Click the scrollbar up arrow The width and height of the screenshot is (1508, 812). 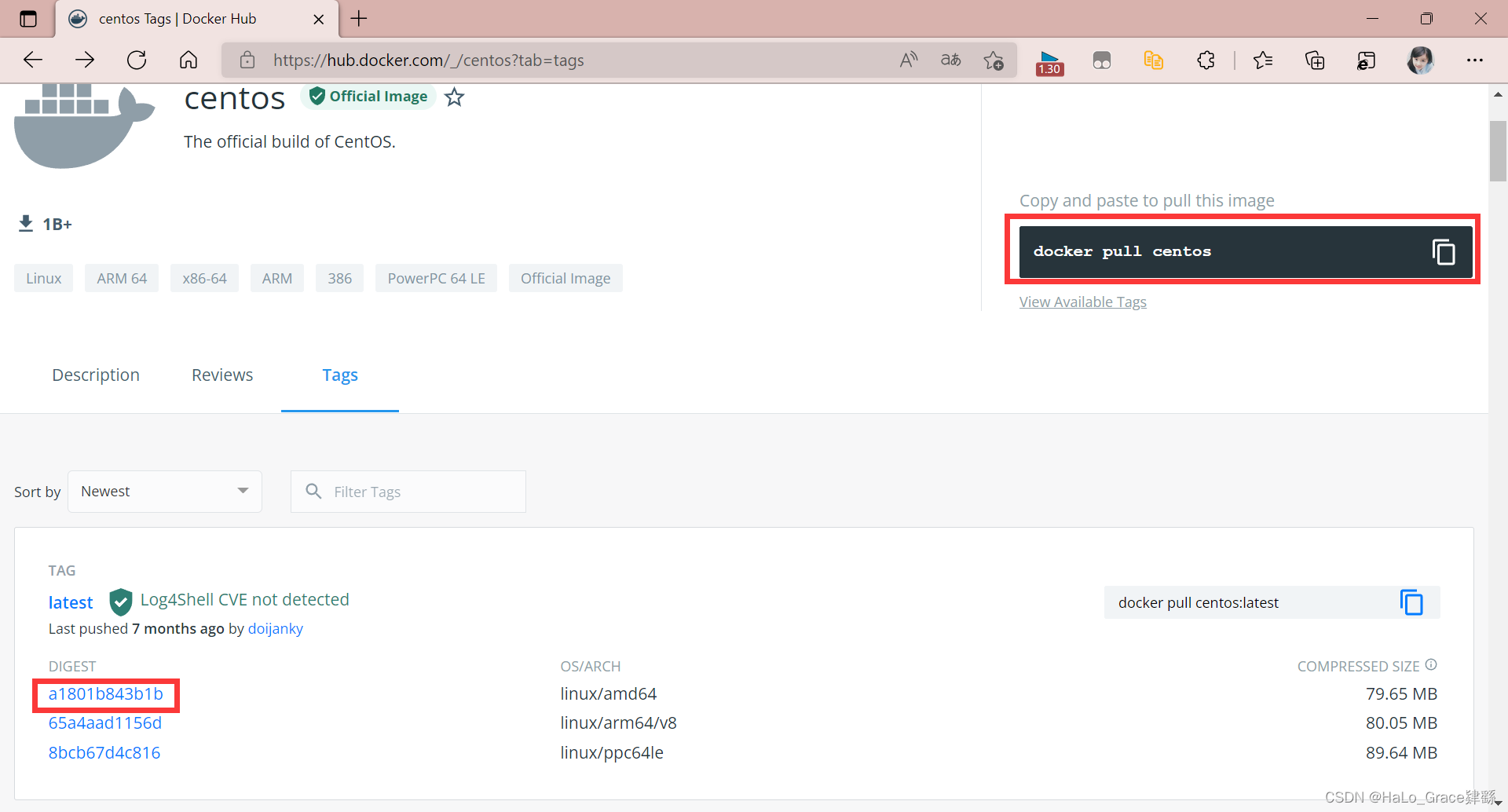[x=1498, y=94]
